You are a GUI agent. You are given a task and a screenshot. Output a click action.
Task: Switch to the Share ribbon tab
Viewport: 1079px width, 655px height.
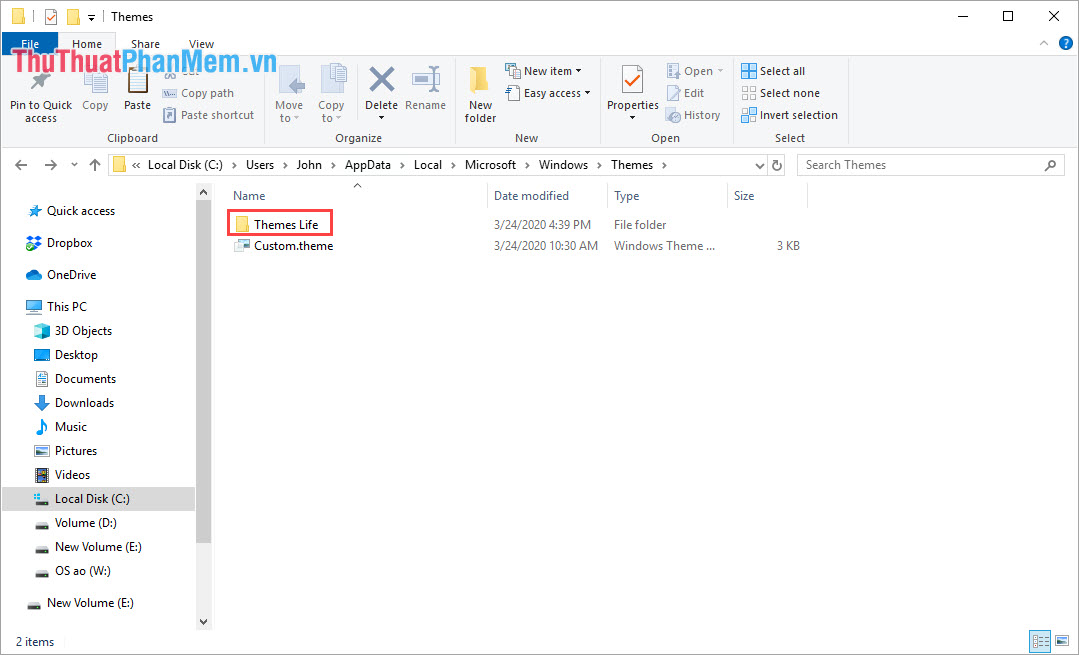click(145, 43)
